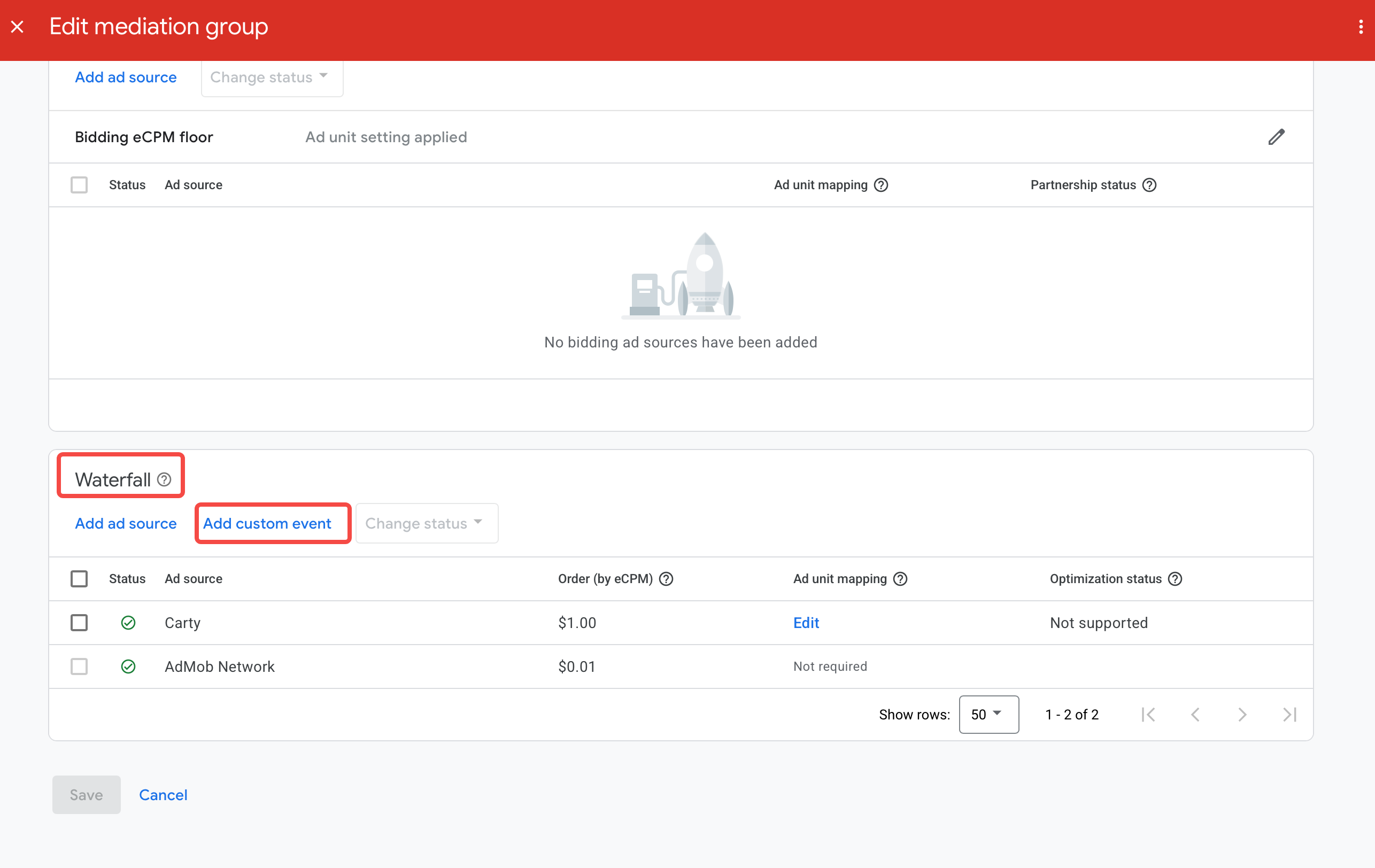Close the Edit mediation group dialog
Screen dimensions: 1375x868
pyautogui.click(x=18, y=27)
